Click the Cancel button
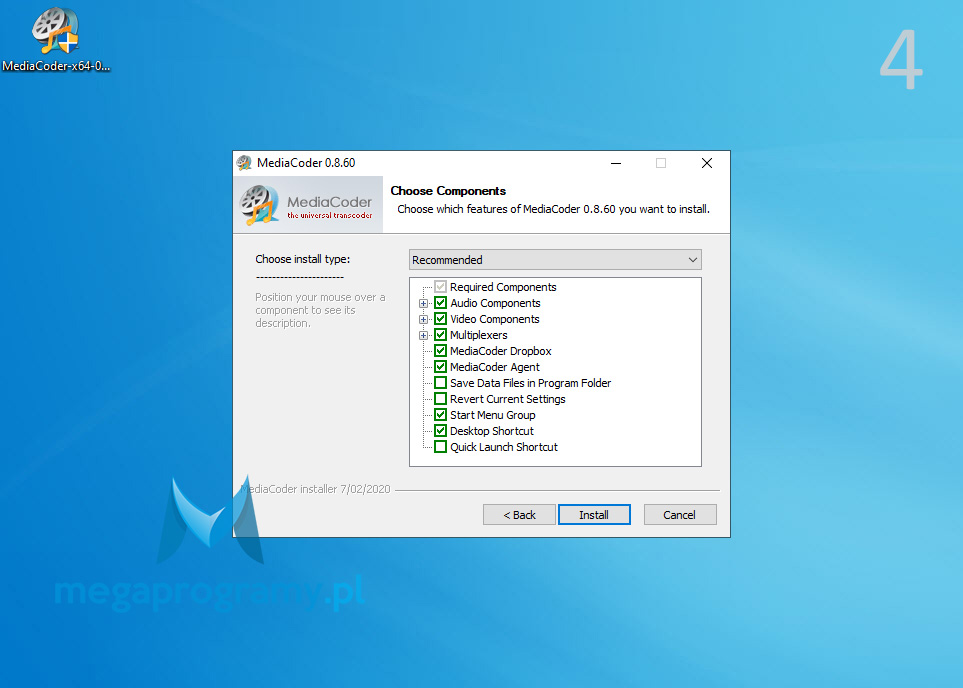 coord(679,515)
